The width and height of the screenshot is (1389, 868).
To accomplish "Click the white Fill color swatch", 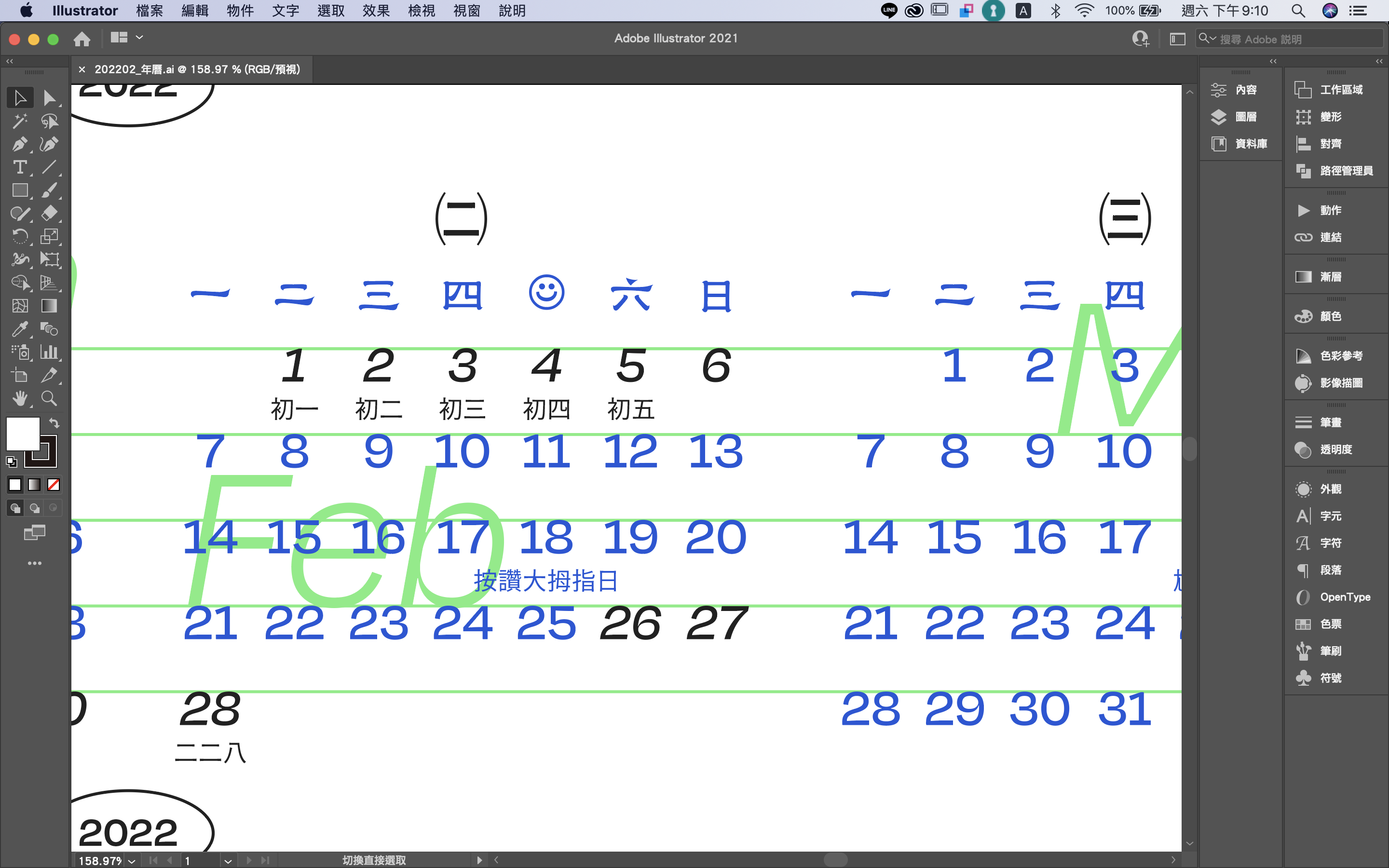I will [x=22, y=434].
